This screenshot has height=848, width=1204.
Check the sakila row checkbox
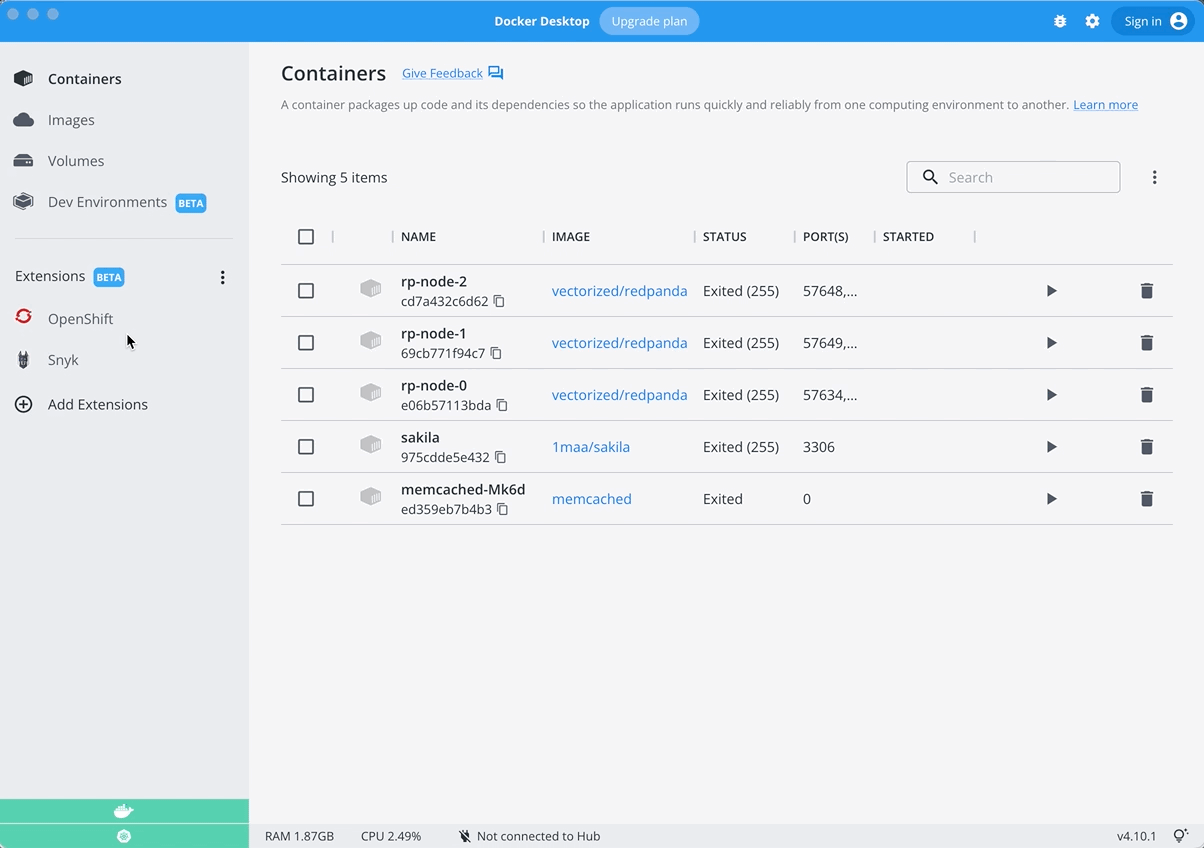point(306,447)
